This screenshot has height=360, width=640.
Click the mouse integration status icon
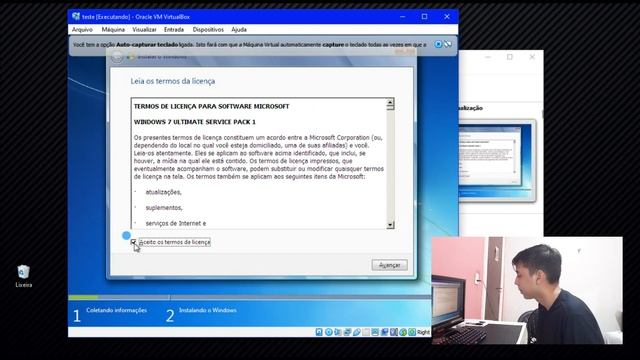[403, 332]
